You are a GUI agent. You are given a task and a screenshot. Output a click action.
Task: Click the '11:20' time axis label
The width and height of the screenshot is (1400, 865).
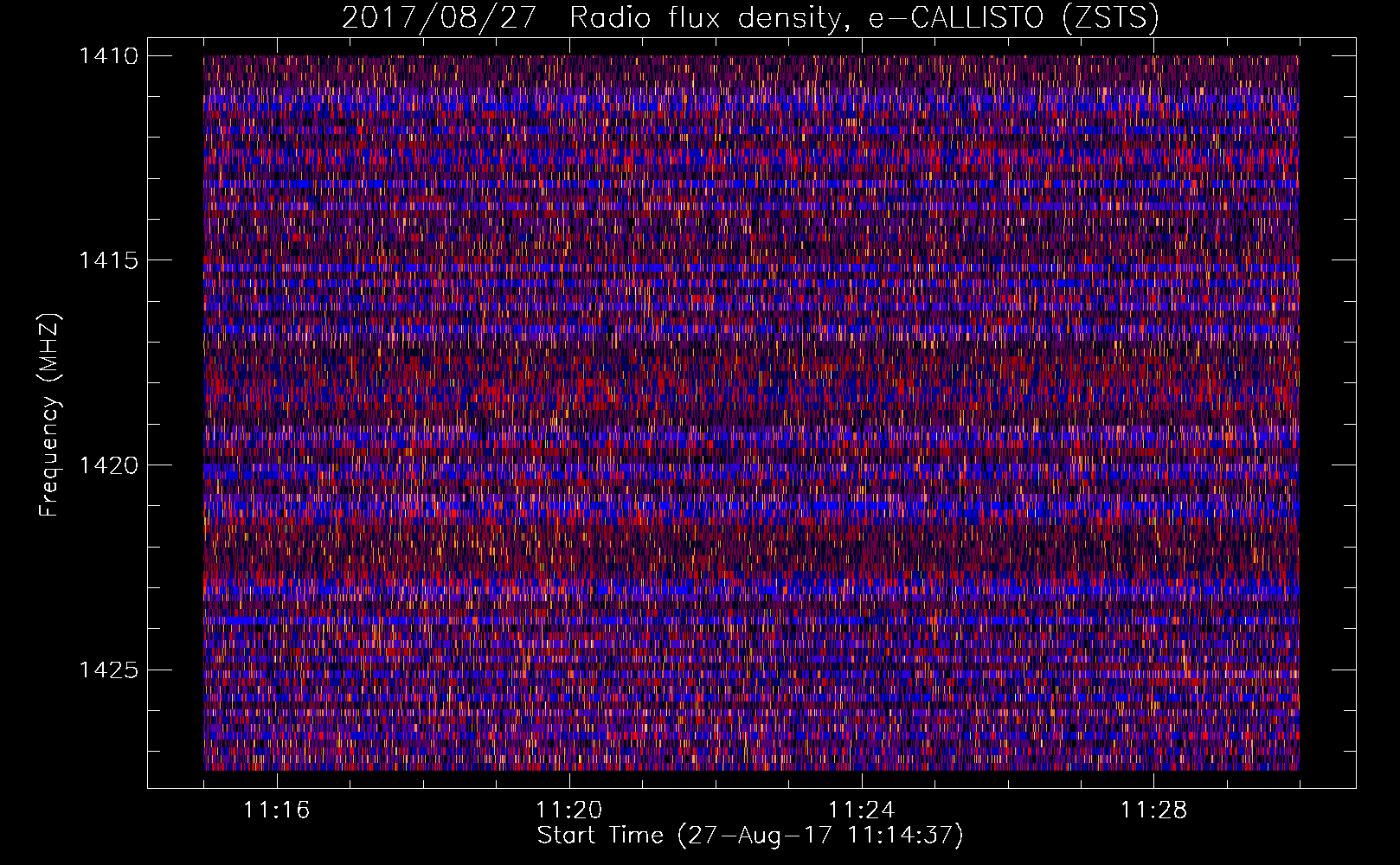(569, 810)
